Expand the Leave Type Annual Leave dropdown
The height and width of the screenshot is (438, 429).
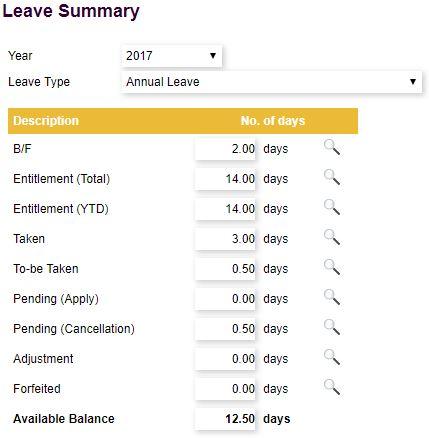click(x=271, y=82)
